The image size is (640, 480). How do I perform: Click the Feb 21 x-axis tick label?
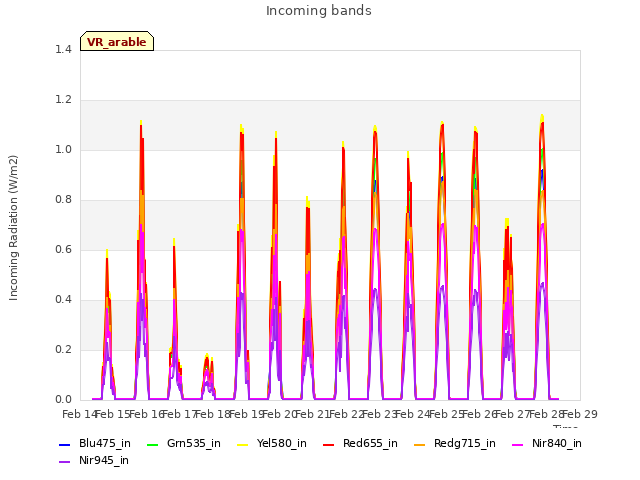pyautogui.click(x=312, y=414)
